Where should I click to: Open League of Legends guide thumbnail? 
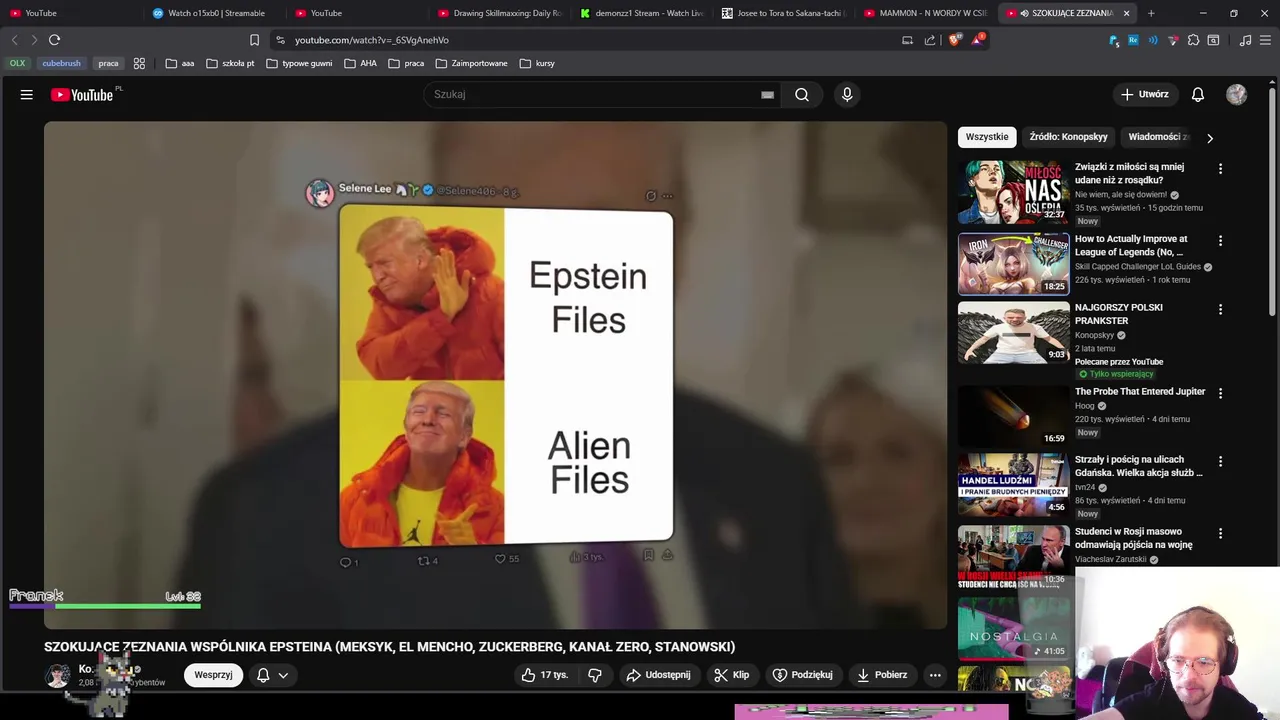[x=1013, y=265]
